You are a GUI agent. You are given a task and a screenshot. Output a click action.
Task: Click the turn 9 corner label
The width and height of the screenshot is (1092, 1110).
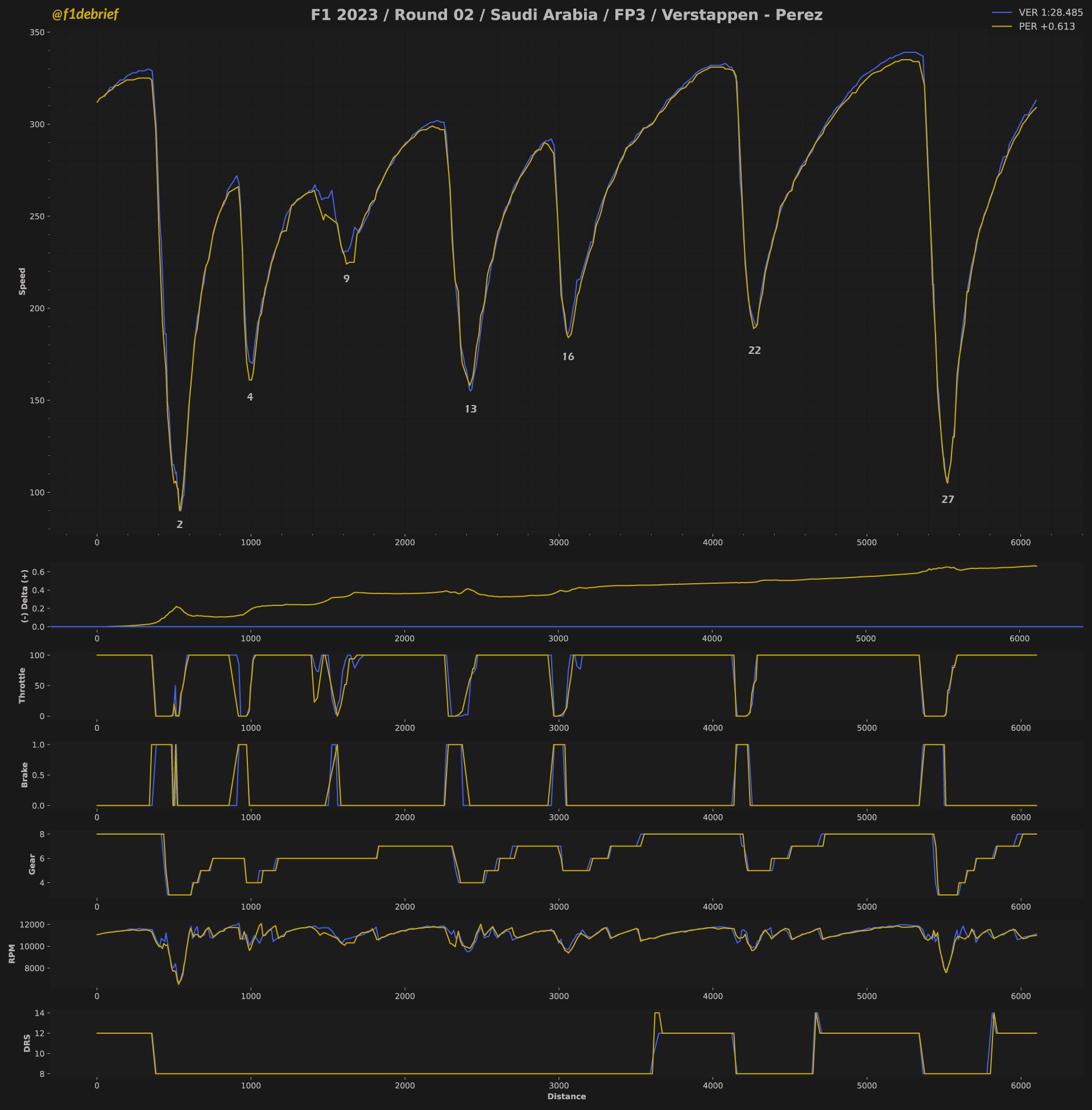pyautogui.click(x=346, y=279)
